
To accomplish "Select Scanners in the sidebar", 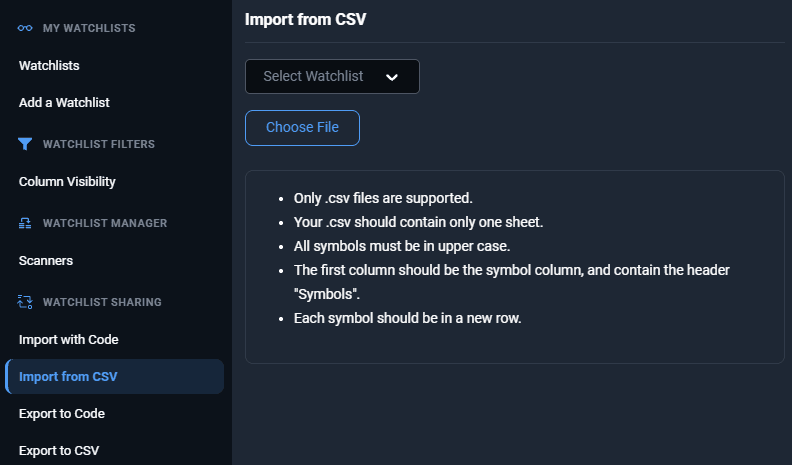I will pyautogui.click(x=46, y=261).
